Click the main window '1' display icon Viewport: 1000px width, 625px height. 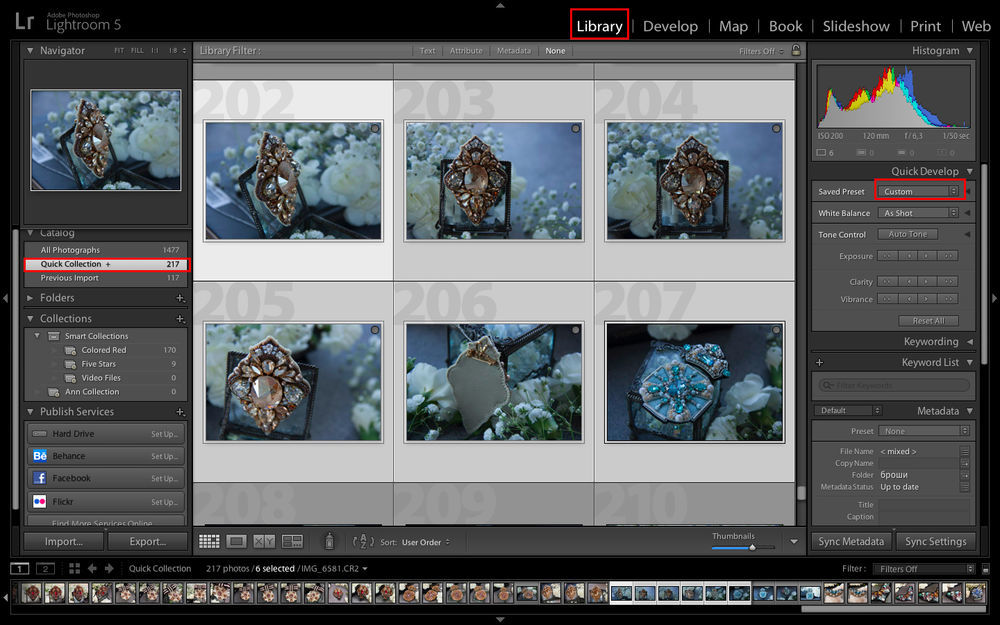point(20,568)
